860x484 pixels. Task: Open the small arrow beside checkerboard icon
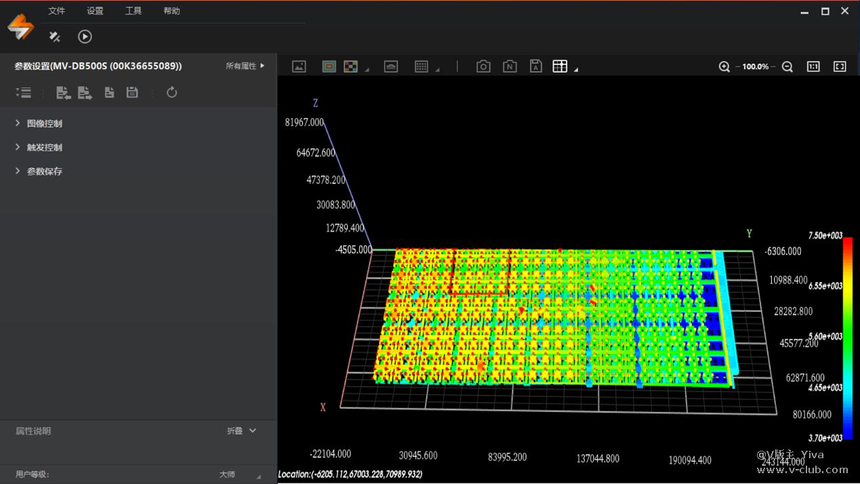[367, 70]
